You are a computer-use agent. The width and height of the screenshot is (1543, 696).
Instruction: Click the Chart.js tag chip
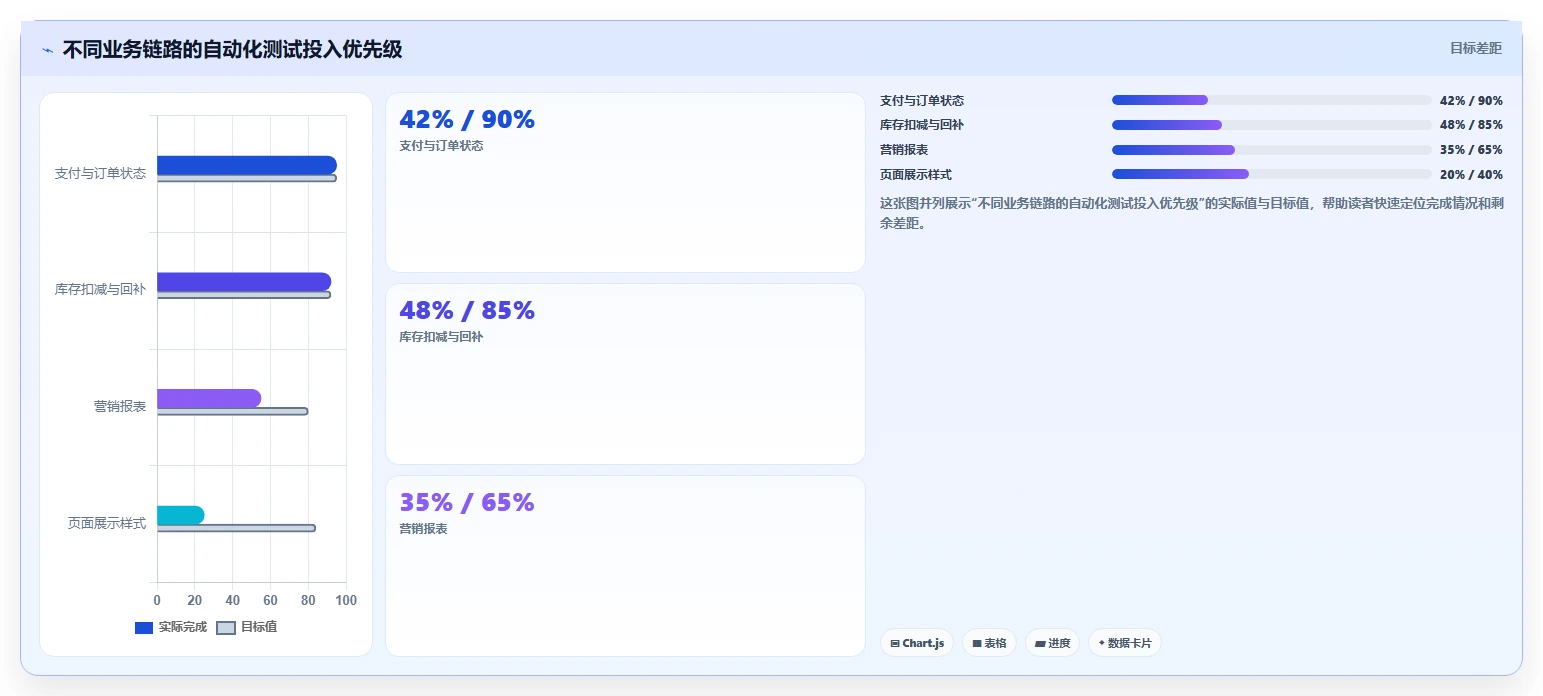917,643
